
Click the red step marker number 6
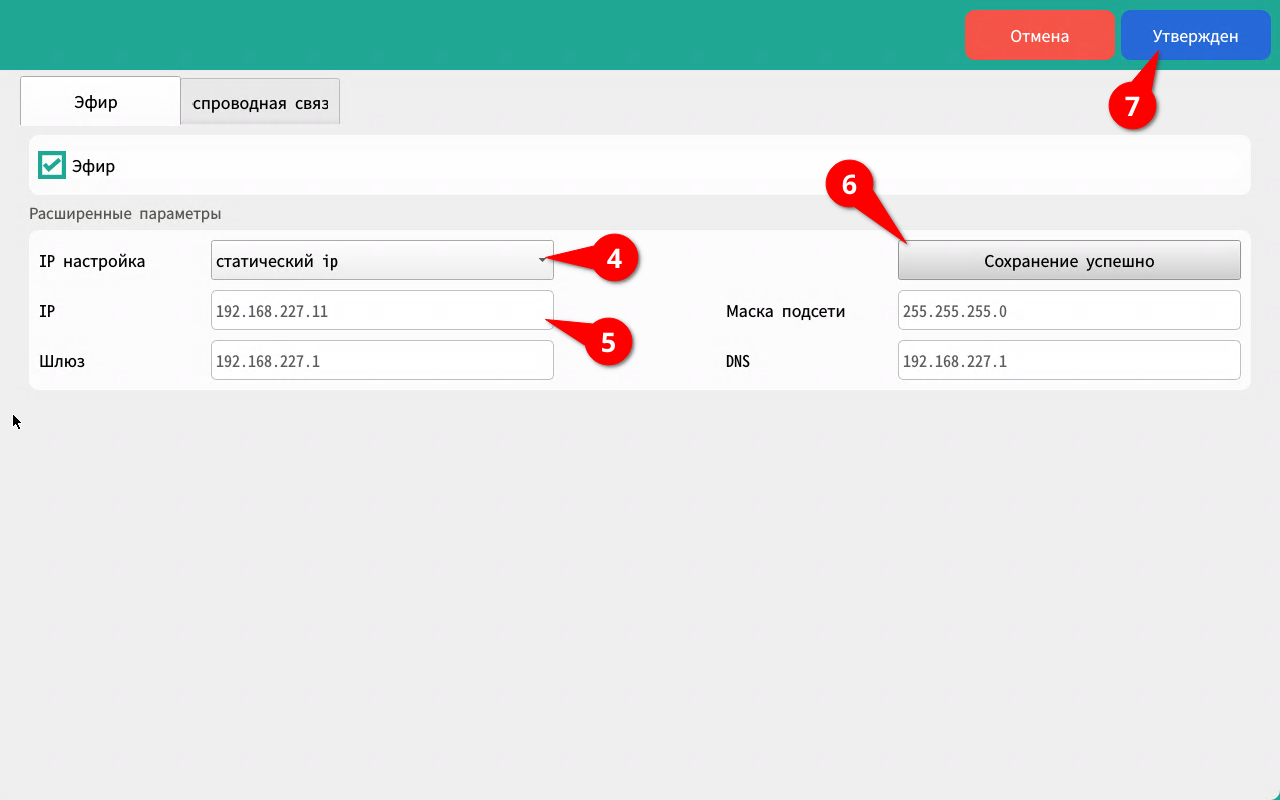[x=849, y=185]
